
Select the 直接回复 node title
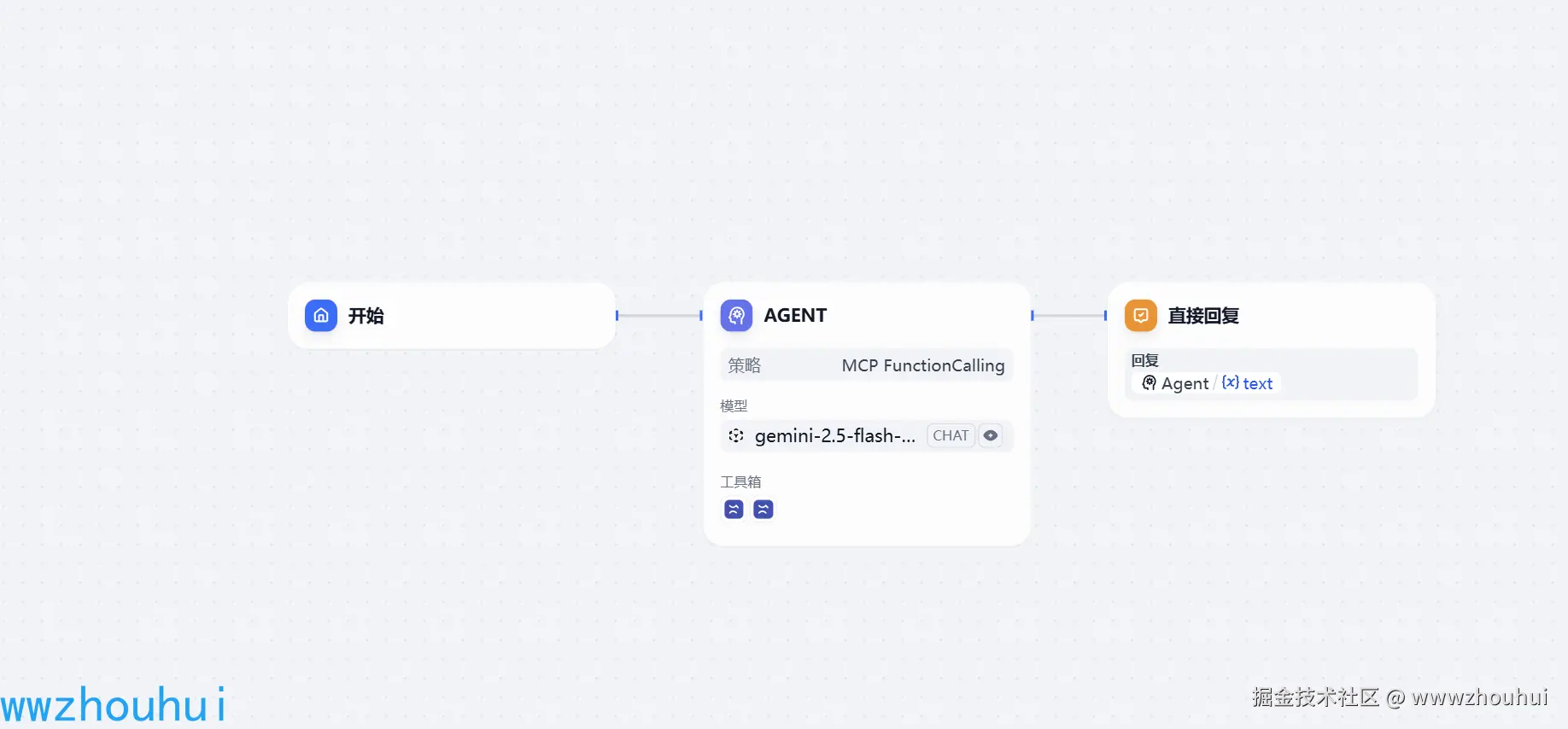click(1203, 316)
